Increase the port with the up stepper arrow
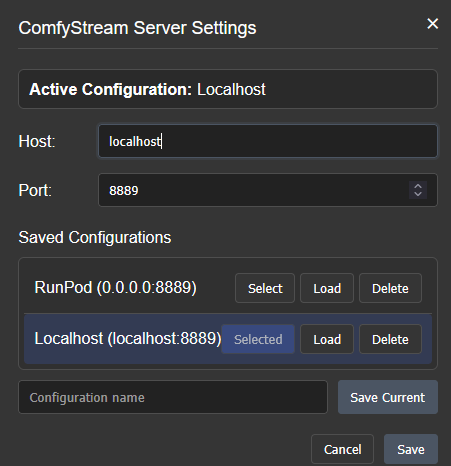Screen dimensions: 451x466 (x=418, y=186)
